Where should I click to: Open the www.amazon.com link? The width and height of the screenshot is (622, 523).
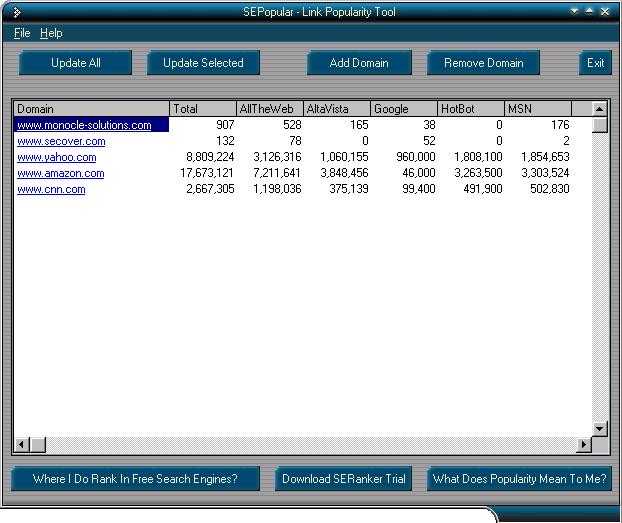(x=61, y=173)
